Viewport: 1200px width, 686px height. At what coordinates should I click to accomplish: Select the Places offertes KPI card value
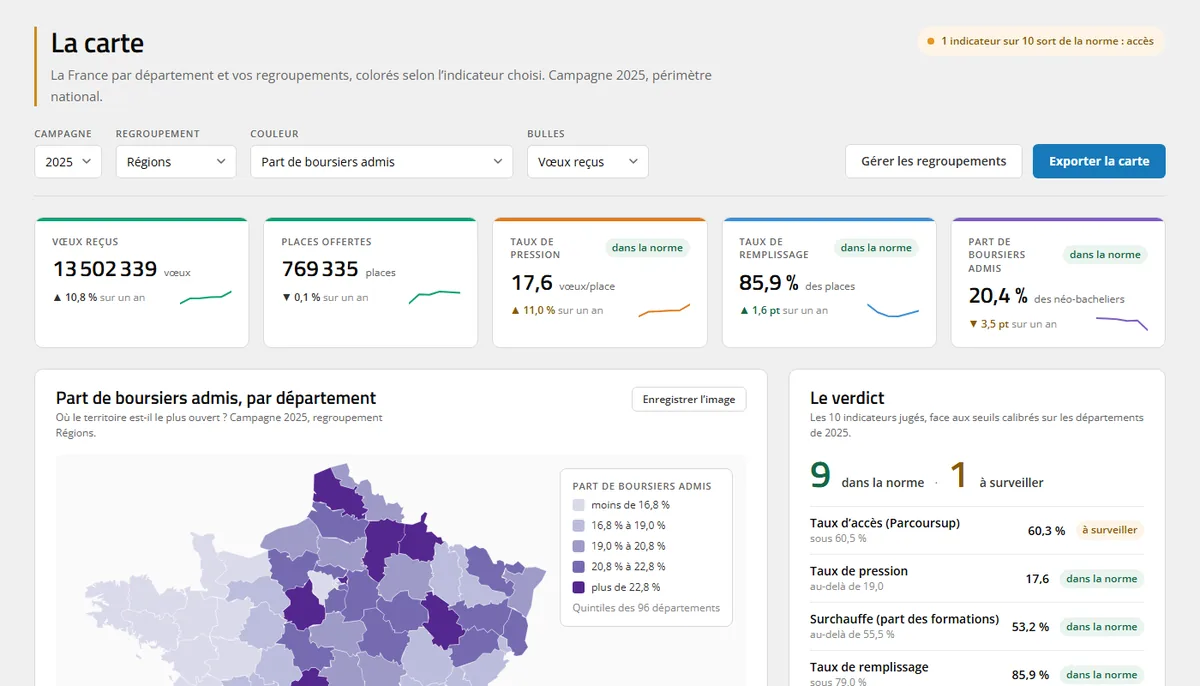(x=320, y=269)
